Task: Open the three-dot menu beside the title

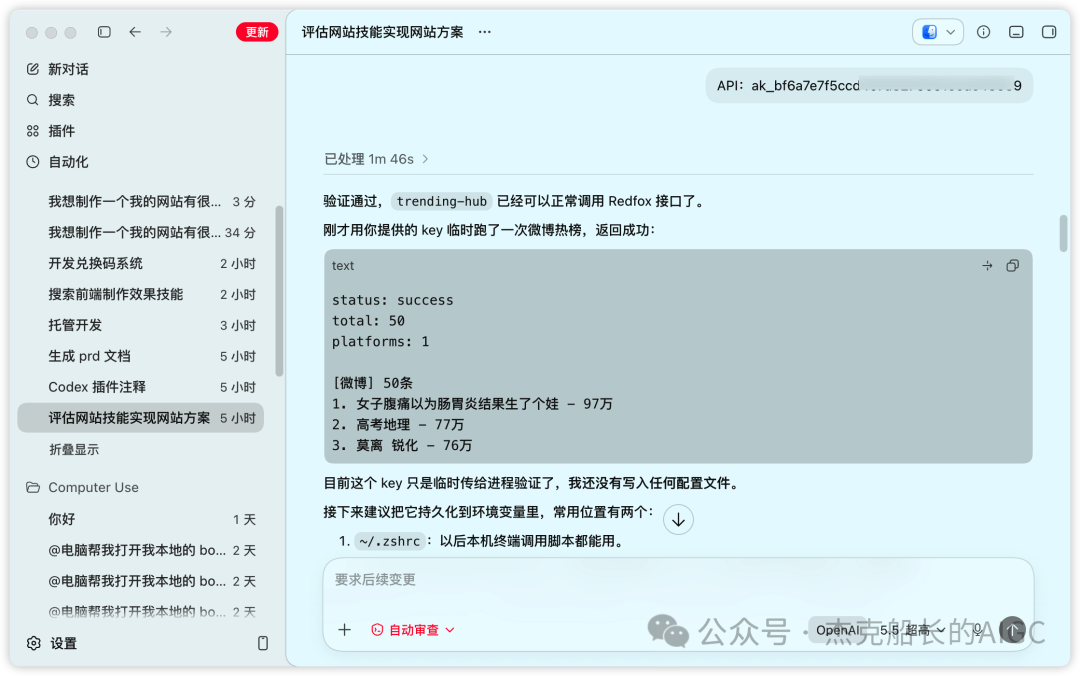Action: (x=485, y=32)
